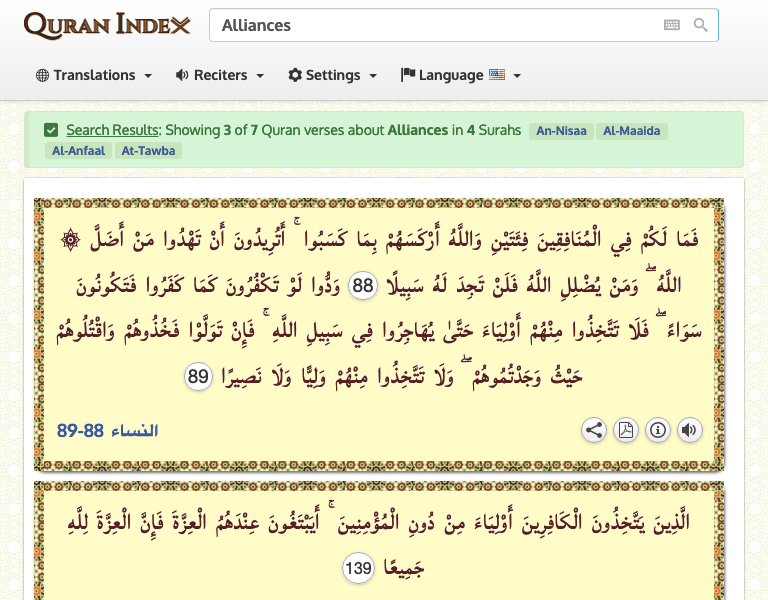Viewport: 768px width, 600px height.
Task: Select the Al-Maaida surah tag
Action: tap(631, 131)
